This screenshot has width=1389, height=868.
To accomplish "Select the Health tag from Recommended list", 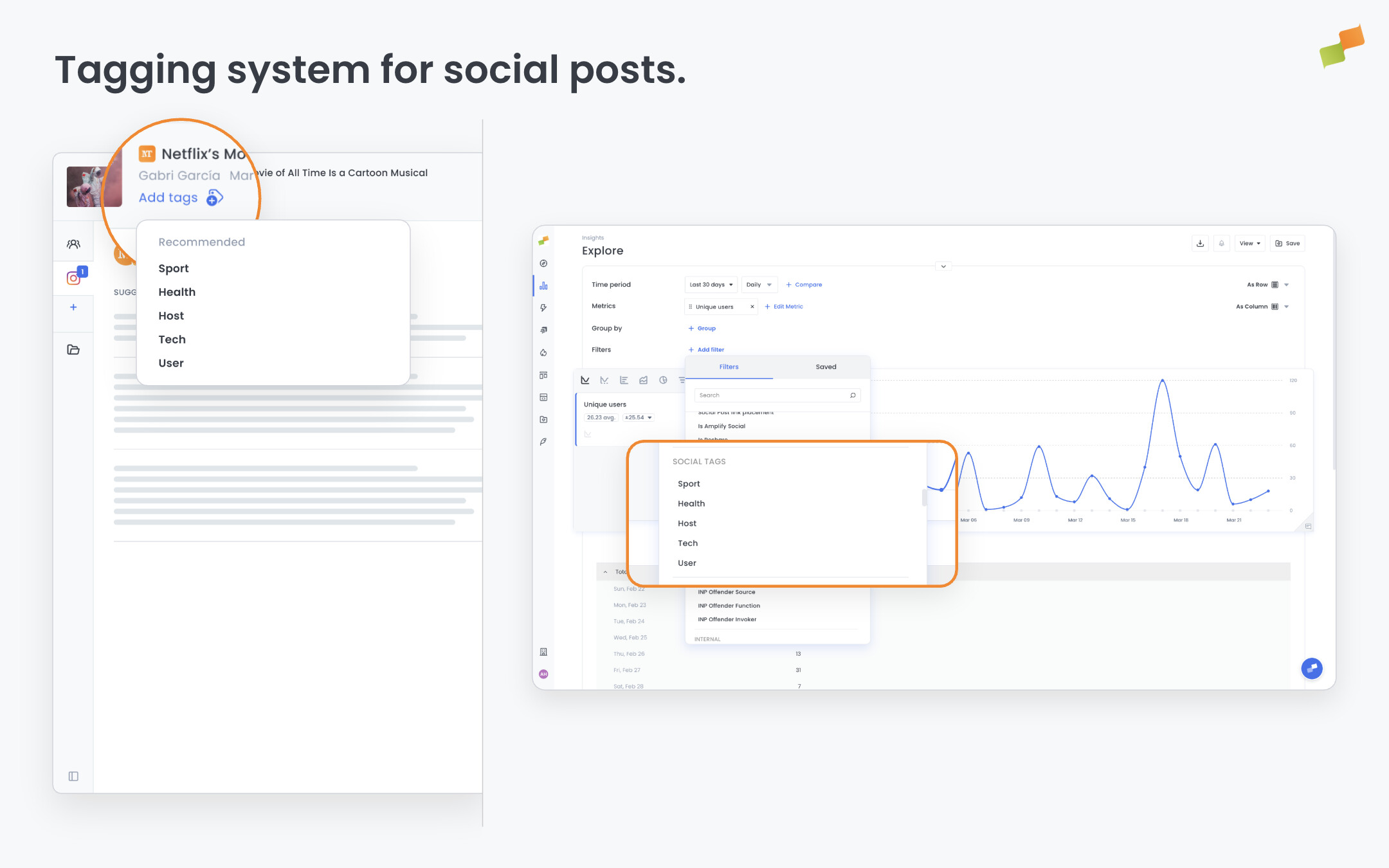I will click(x=177, y=292).
